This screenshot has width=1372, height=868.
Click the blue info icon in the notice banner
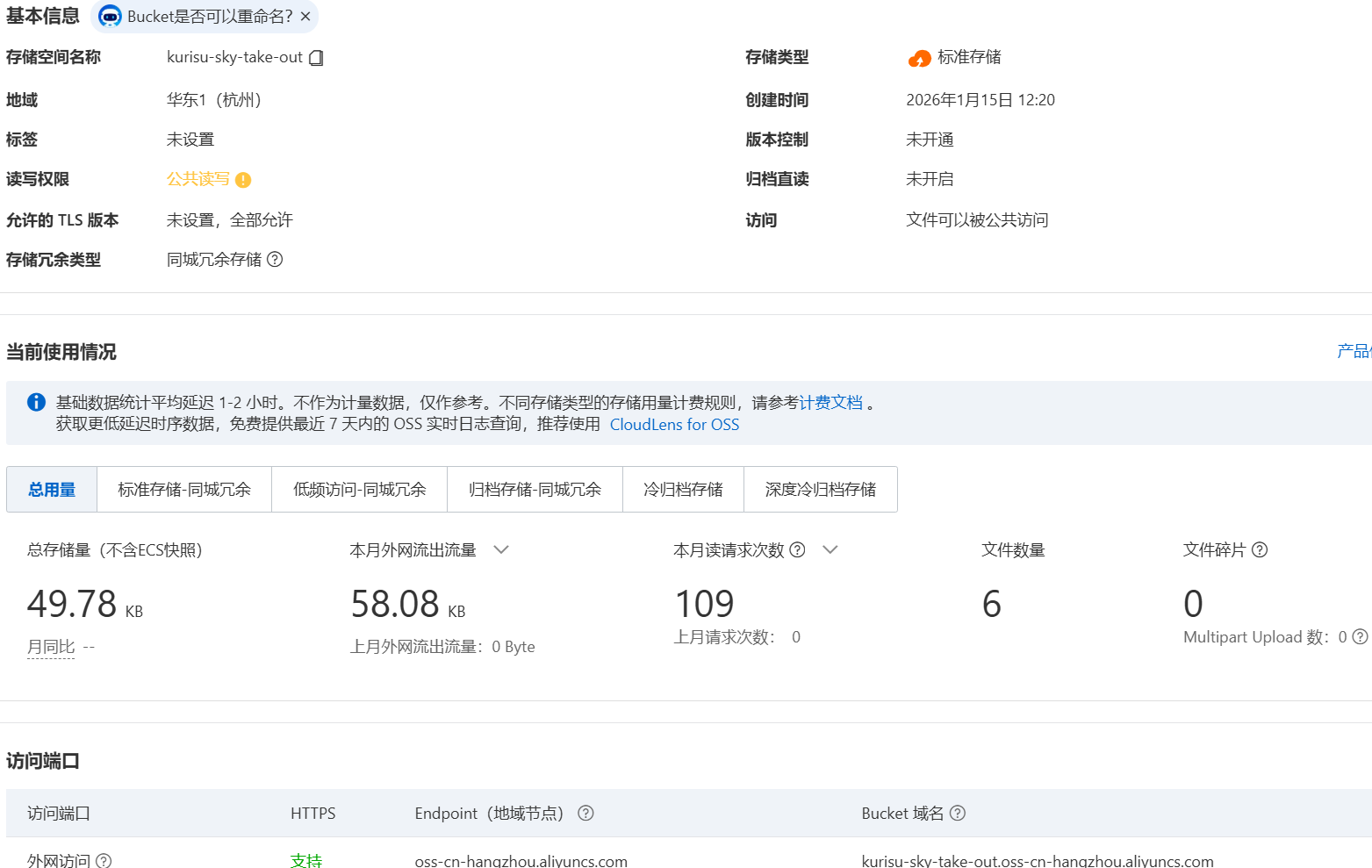coord(36,402)
